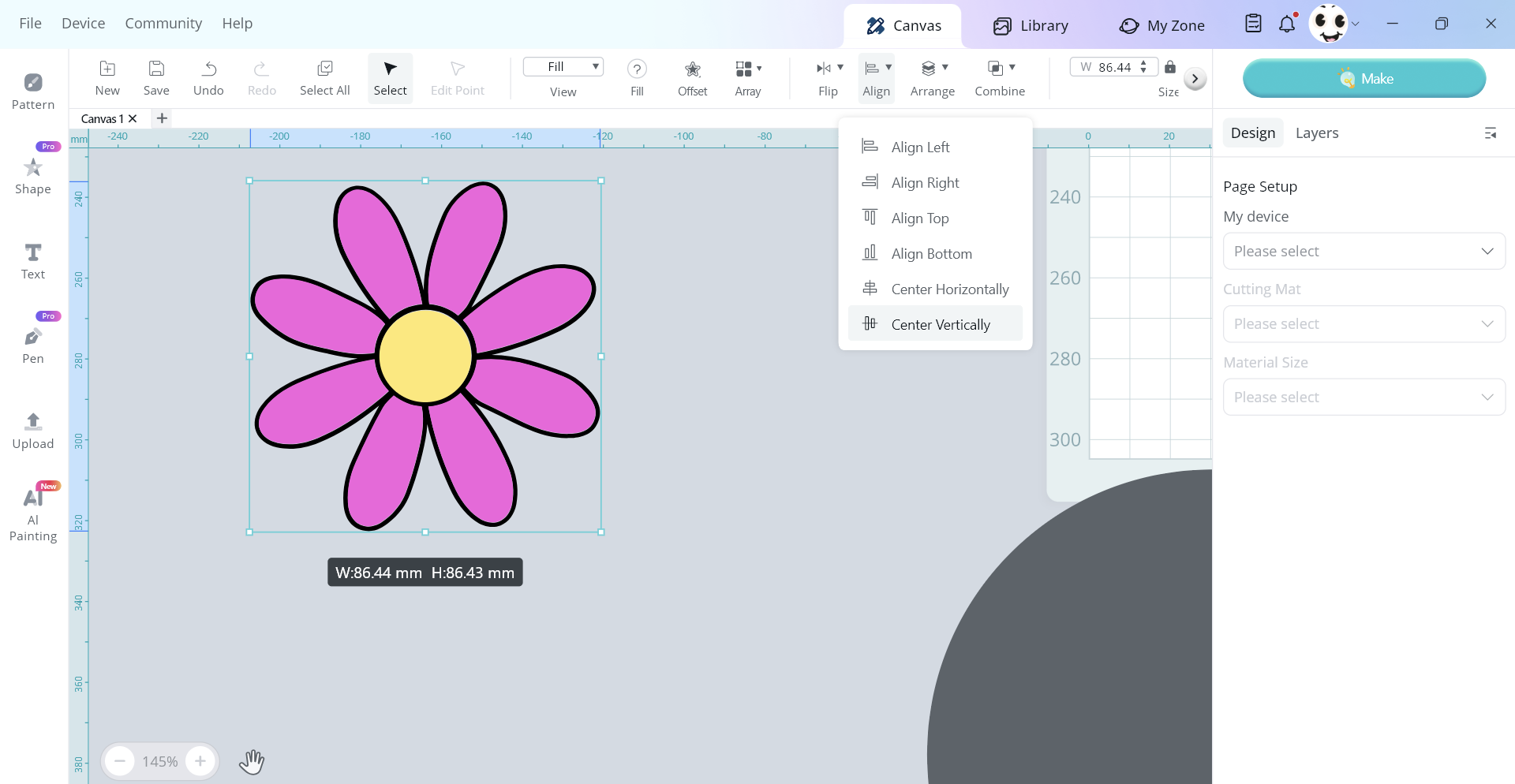The width and height of the screenshot is (1515, 784).
Task: Open AI Painting tool
Action: tap(33, 515)
